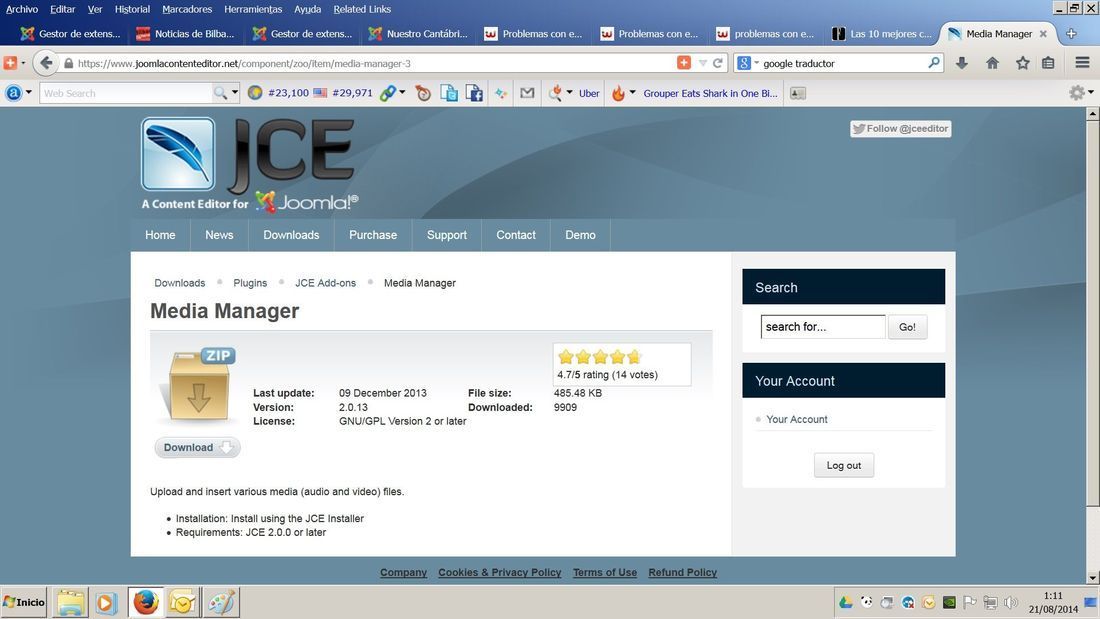The width and height of the screenshot is (1100, 619).
Task: Expand the dropdown next to the Uber link
Action: click(569, 93)
